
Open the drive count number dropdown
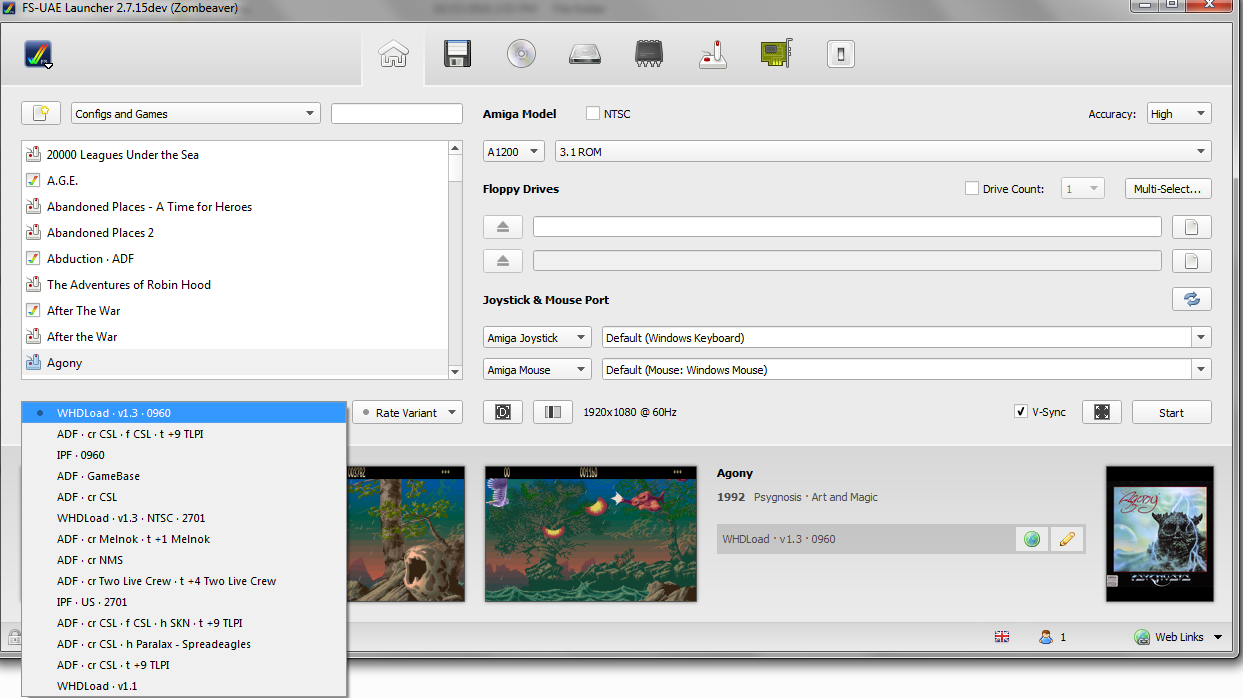click(1082, 188)
